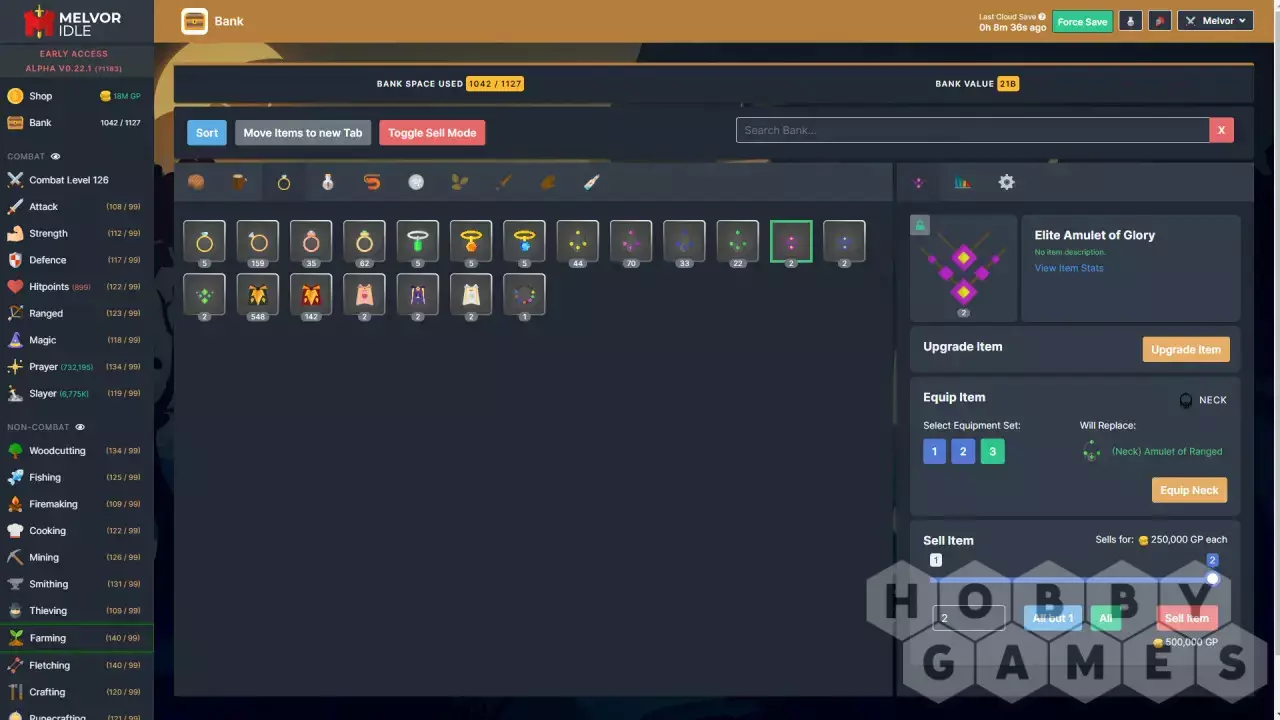Click the green gem ring with 62 quantity
Screen dimensions: 1280x720
tap(364, 242)
